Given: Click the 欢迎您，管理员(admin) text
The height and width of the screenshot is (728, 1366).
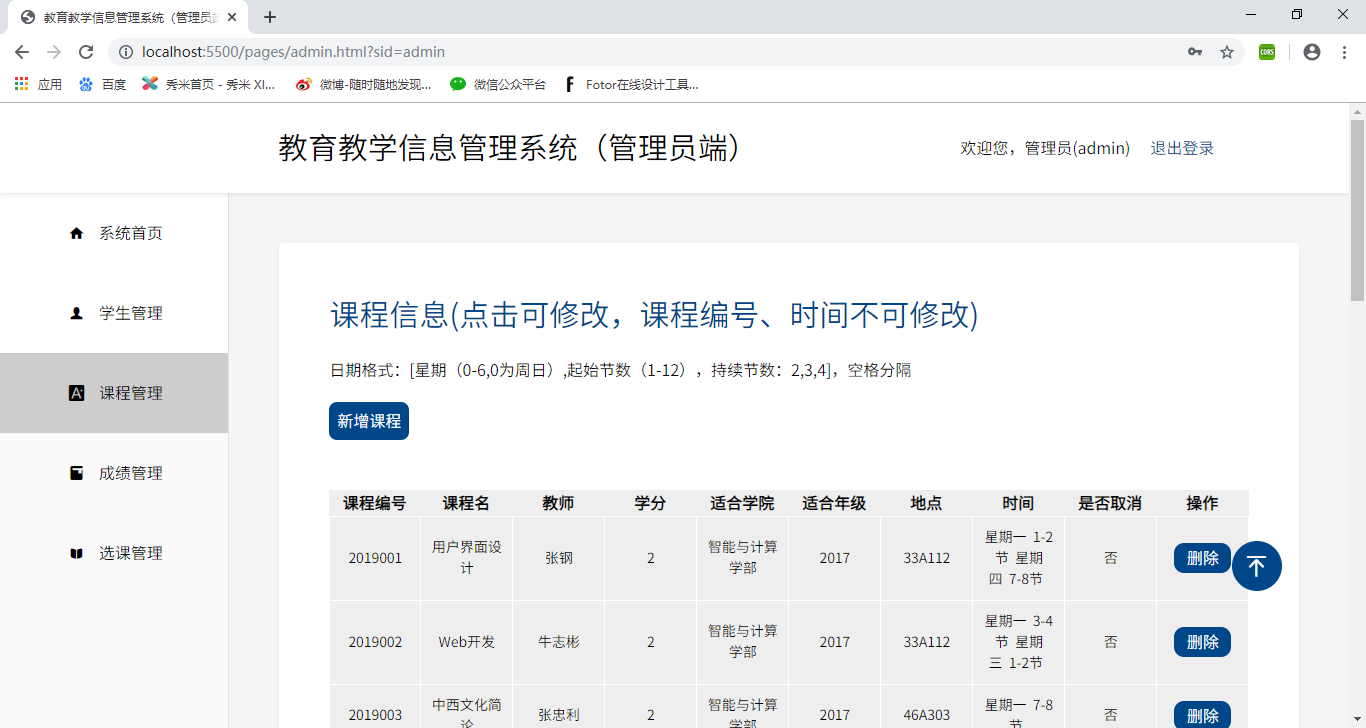Looking at the screenshot, I should coord(1045,148).
